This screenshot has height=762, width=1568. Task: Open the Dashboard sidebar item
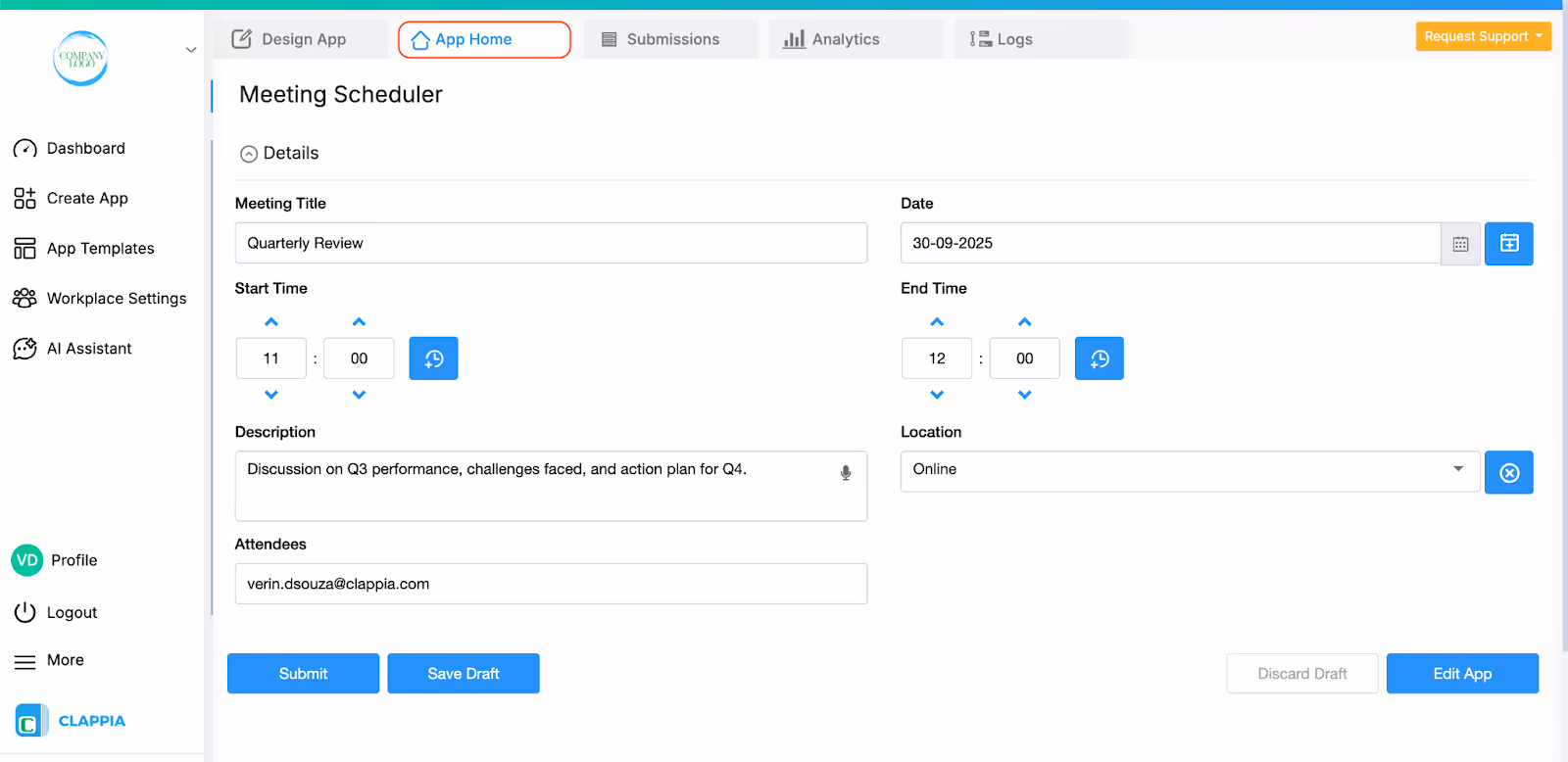click(69, 149)
